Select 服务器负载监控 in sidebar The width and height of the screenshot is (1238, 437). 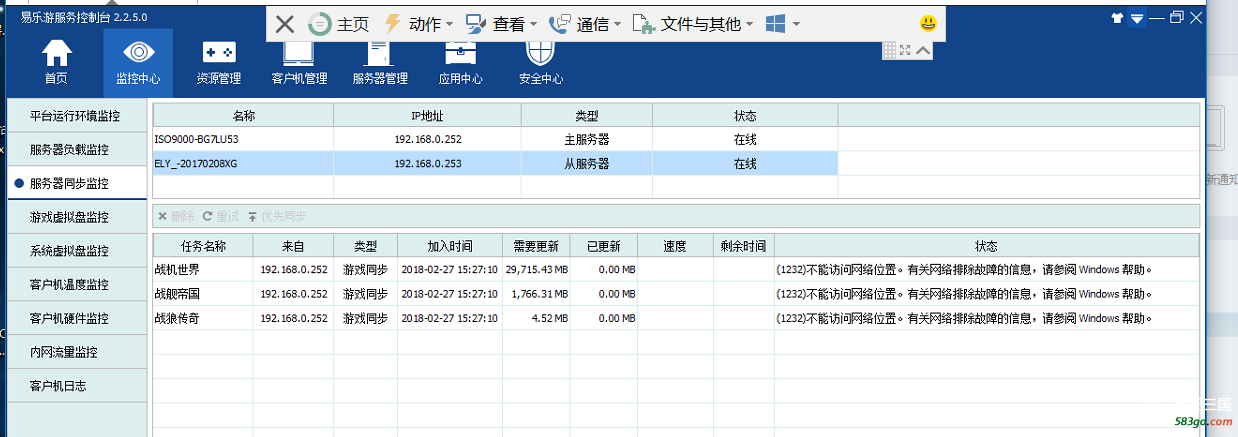point(75,150)
